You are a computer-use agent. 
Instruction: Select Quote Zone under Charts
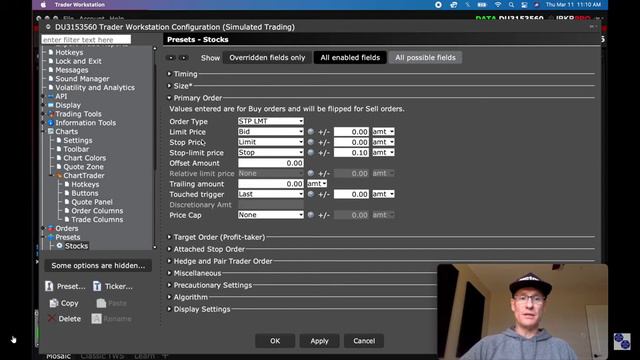[83, 167]
